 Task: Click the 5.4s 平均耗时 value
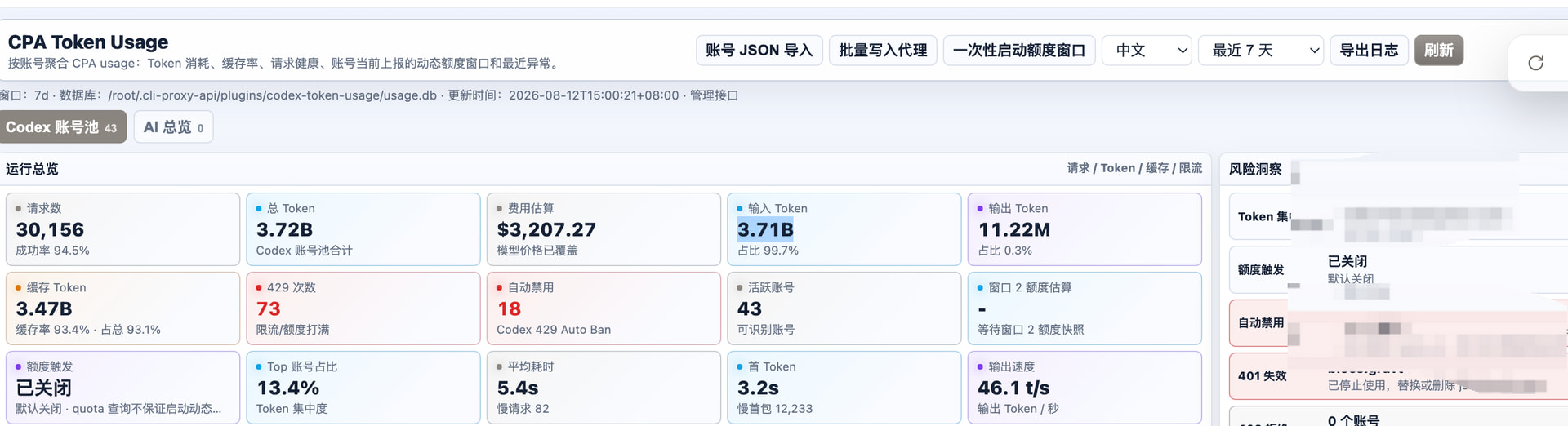pos(518,388)
